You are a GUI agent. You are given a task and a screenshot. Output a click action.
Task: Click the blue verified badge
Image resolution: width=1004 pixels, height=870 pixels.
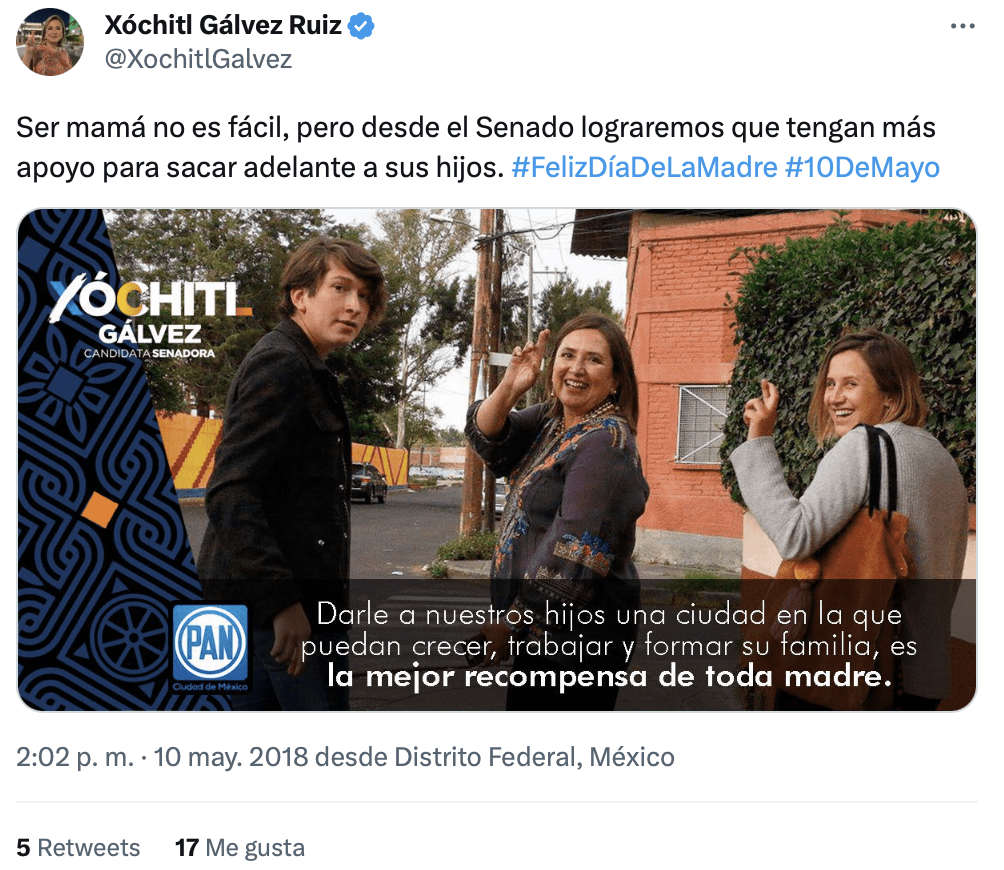tap(361, 26)
